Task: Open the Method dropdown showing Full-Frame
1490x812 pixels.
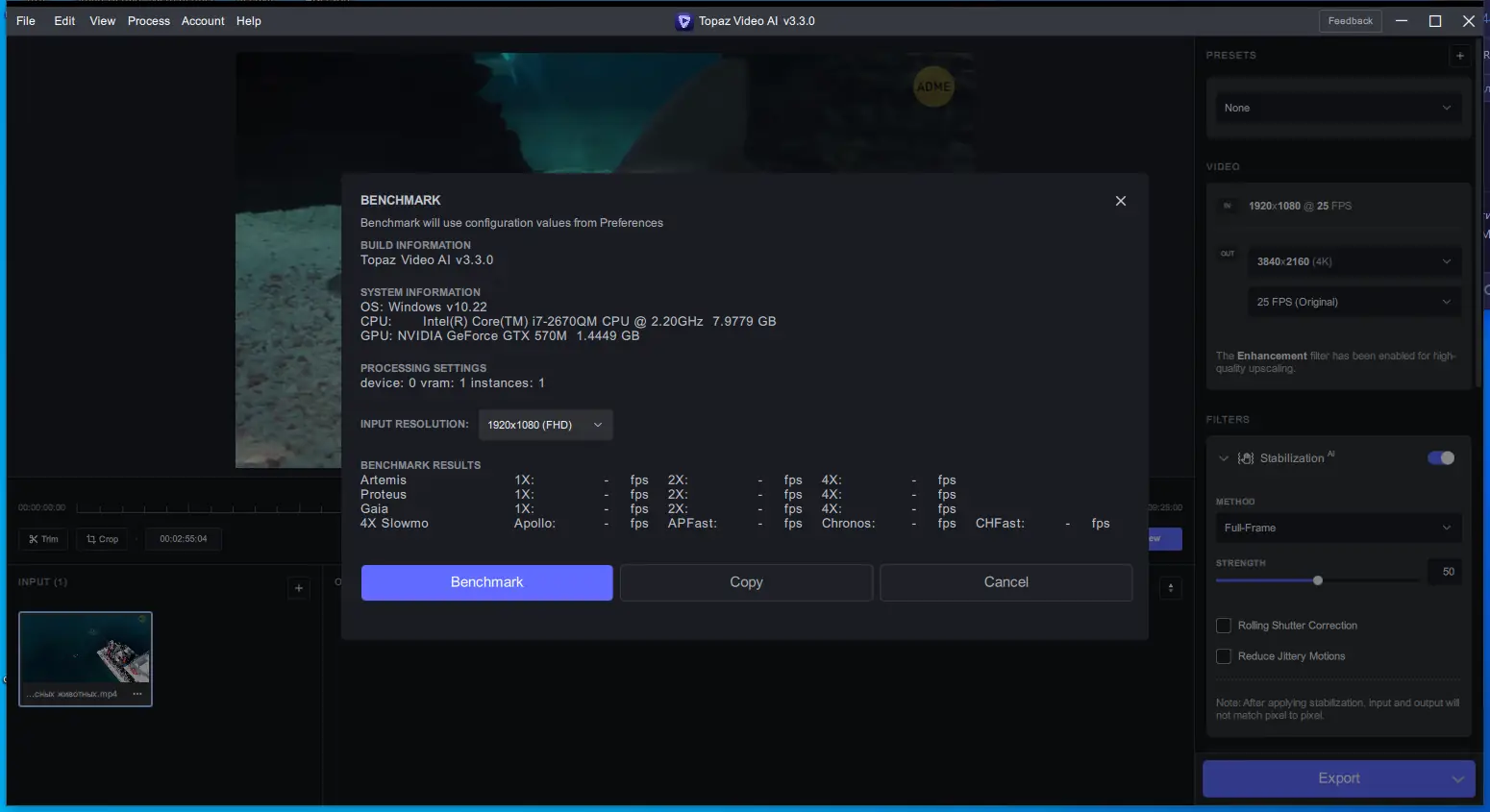Action: (1338, 528)
